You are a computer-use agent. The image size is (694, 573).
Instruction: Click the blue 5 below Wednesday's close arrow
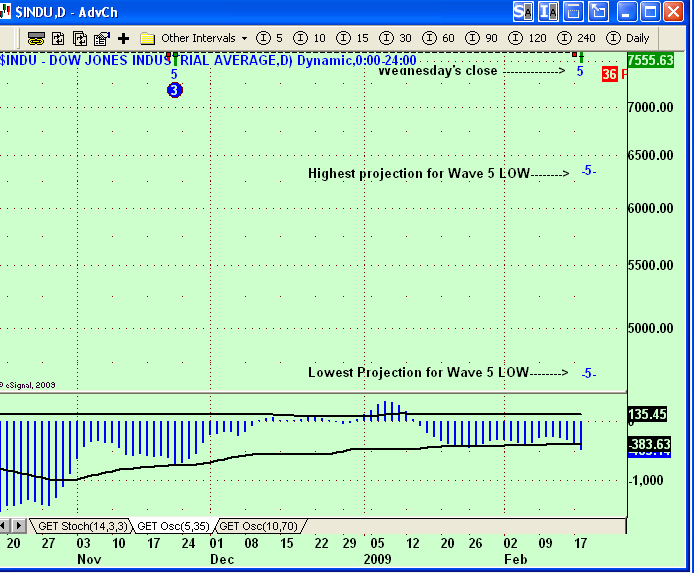(x=580, y=71)
